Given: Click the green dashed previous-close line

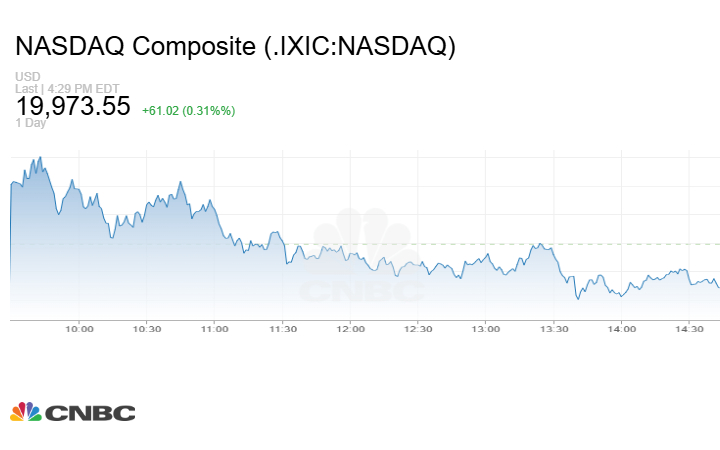Looking at the screenshot, I should tap(640, 244).
